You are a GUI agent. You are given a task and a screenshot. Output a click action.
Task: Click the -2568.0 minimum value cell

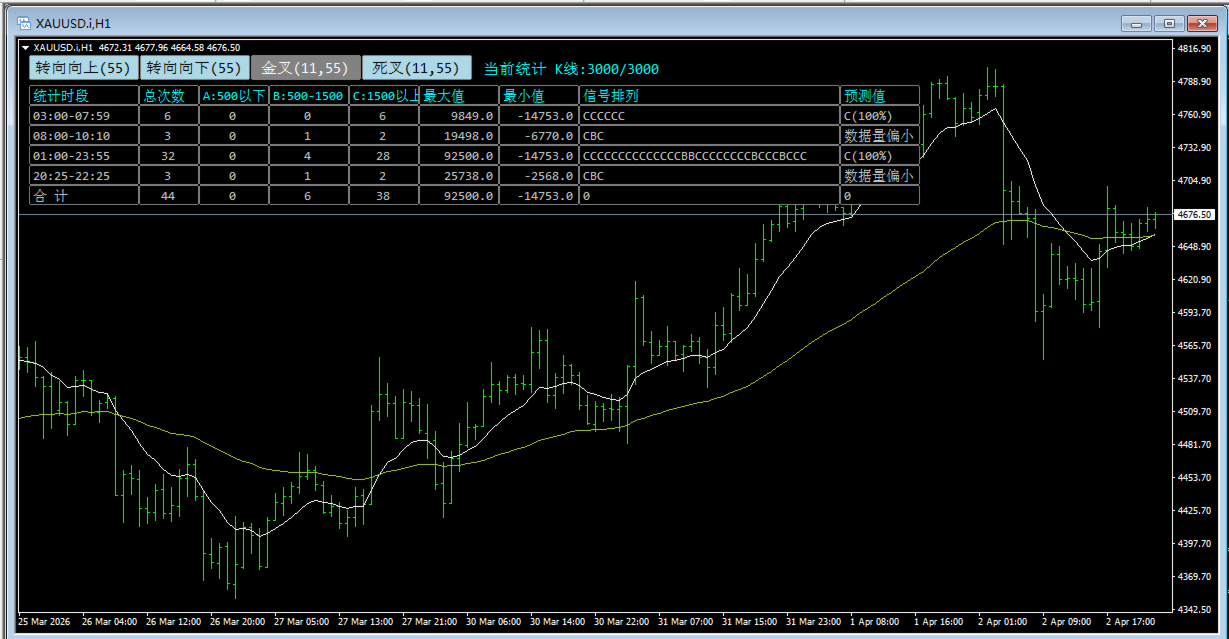pos(539,176)
